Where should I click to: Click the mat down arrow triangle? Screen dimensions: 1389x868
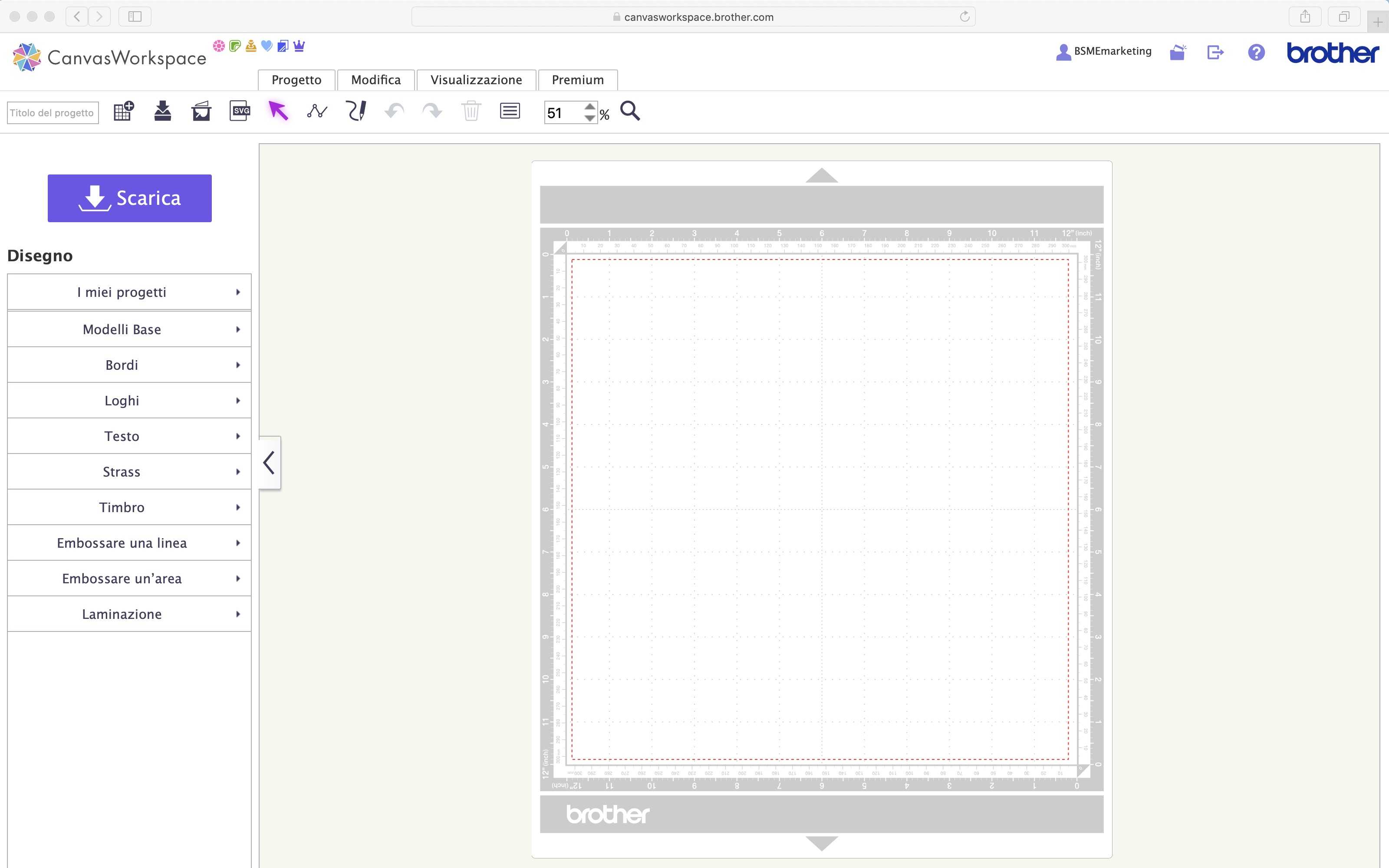click(x=821, y=843)
